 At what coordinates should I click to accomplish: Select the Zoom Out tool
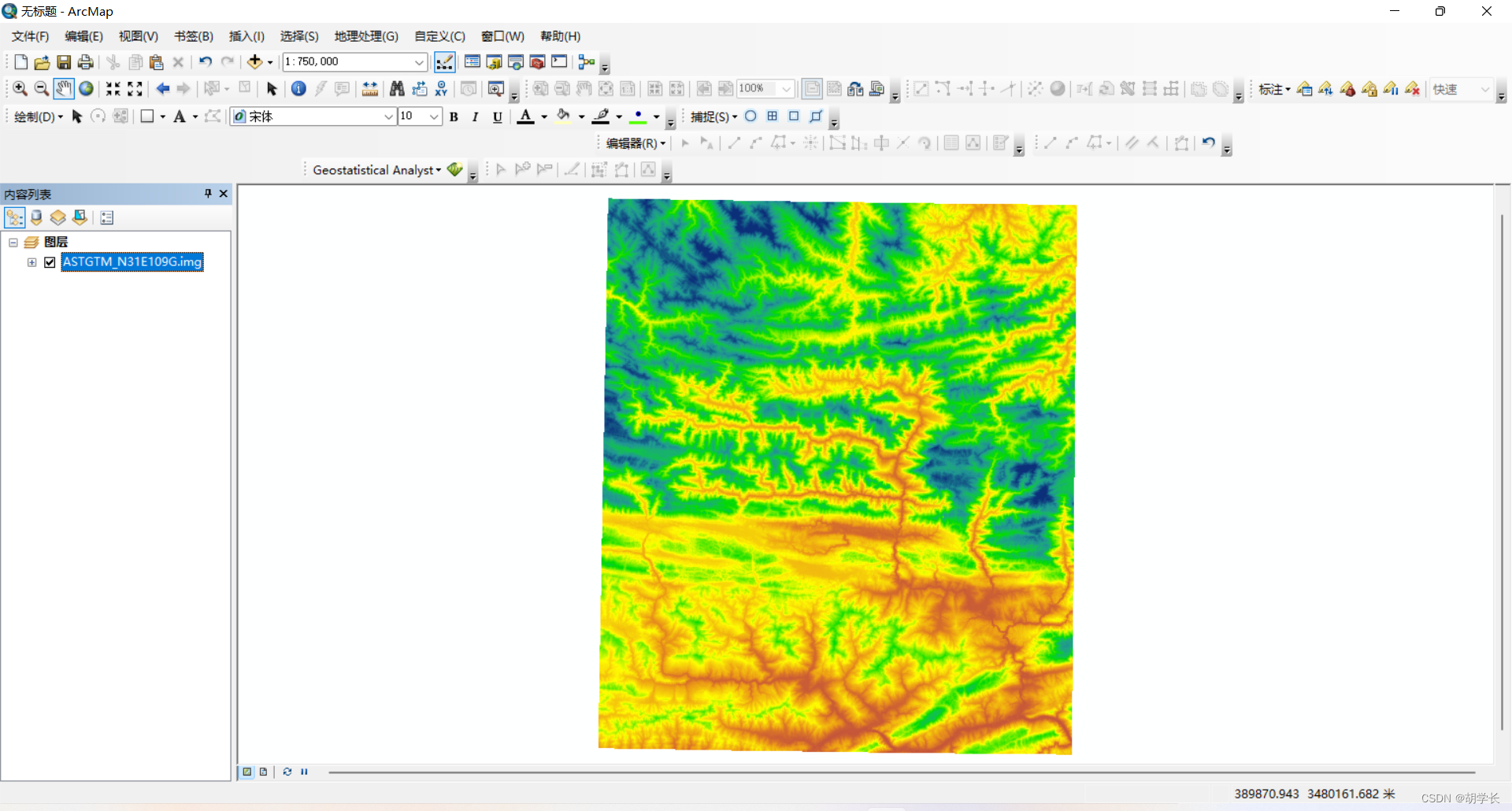(42, 89)
